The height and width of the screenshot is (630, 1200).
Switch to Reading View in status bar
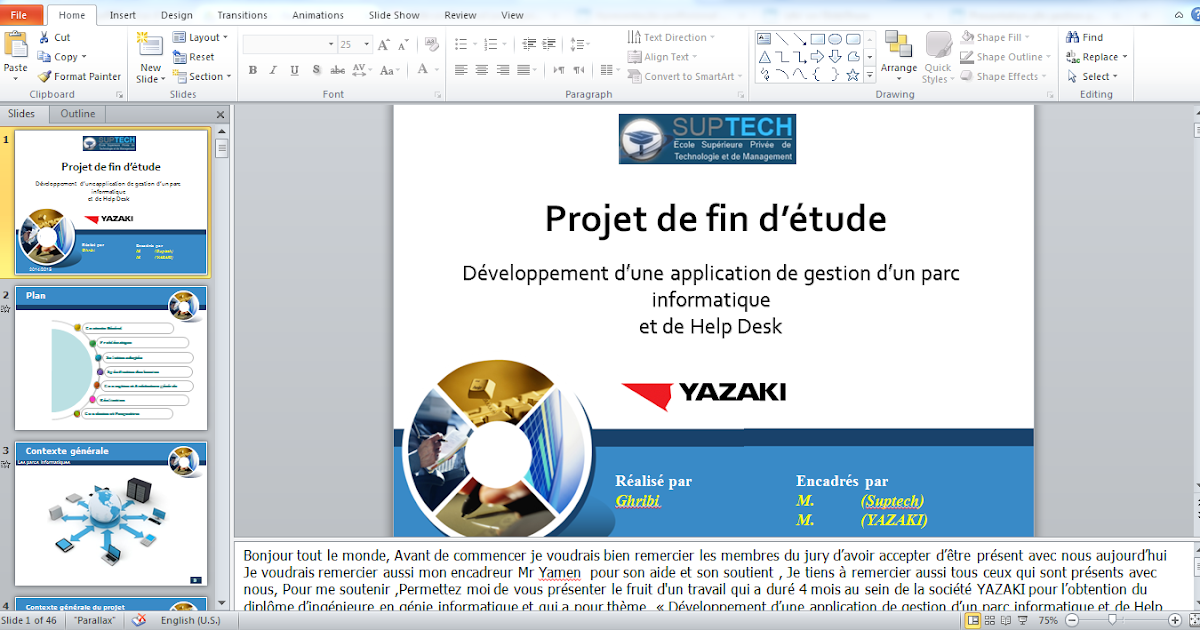tap(1007, 621)
